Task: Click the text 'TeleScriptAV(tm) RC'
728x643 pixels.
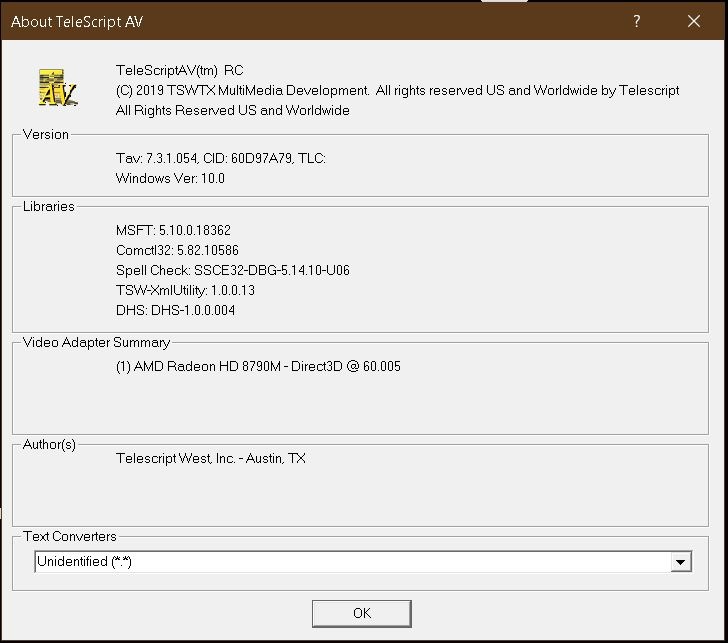Action: pos(180,70)
